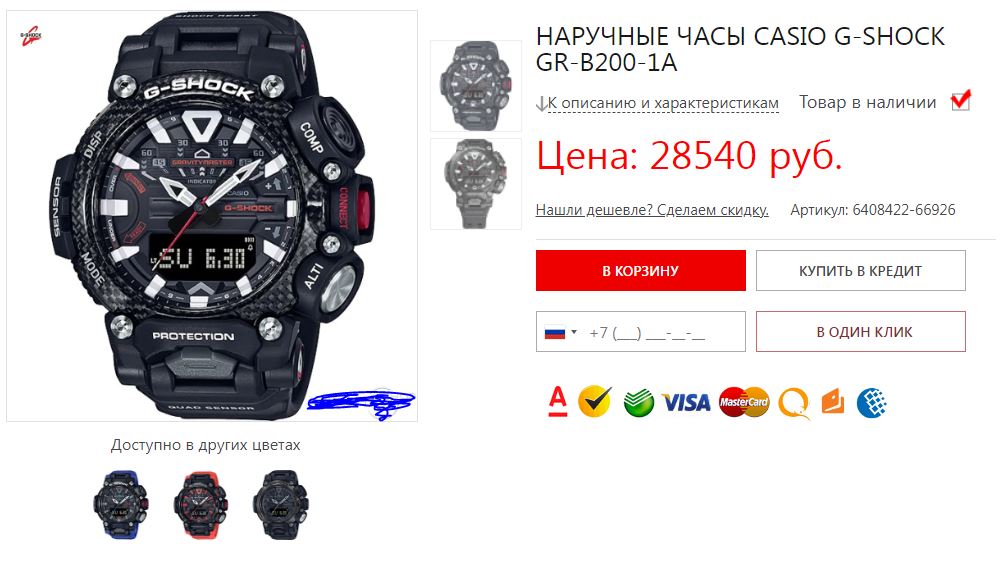Click the yellow checkmark payment icon
Viewport: 1003px width, 580px height.
[x=595, y=402]
